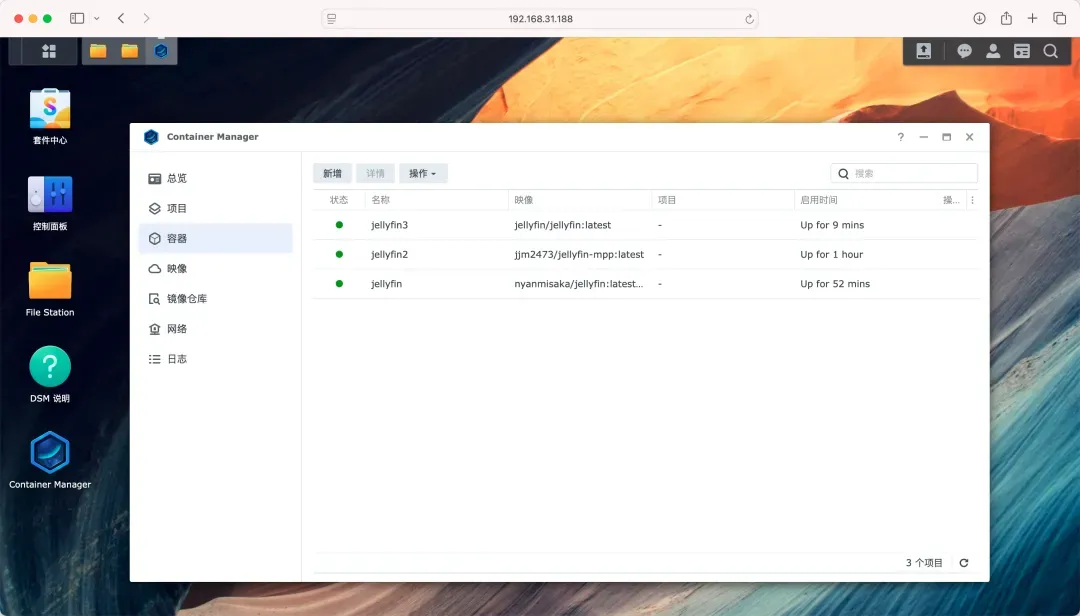The height and width of the screenshot is (616, 1080).
Task: Refresh the container list
Action: tap(964, 563)
